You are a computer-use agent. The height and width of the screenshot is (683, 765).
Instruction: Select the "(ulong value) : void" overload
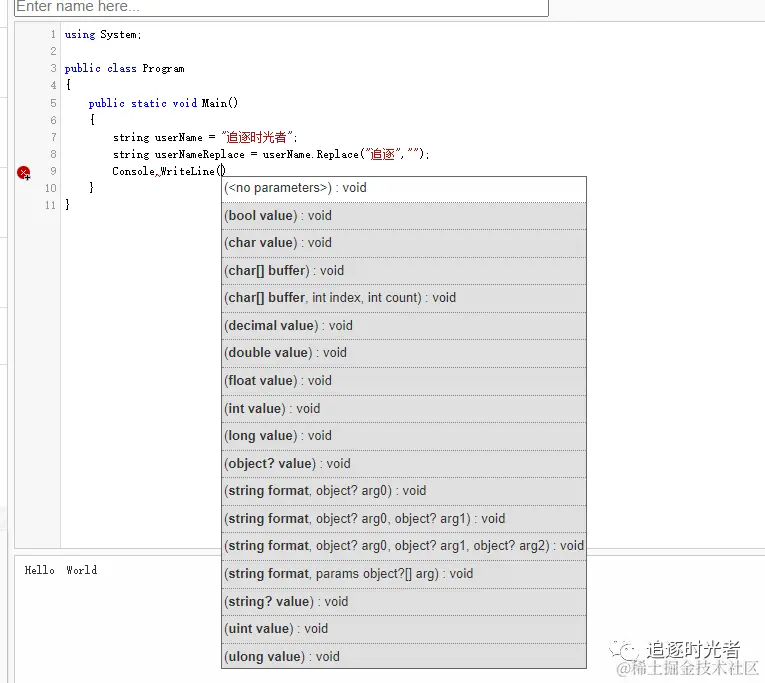click(404, 657)
